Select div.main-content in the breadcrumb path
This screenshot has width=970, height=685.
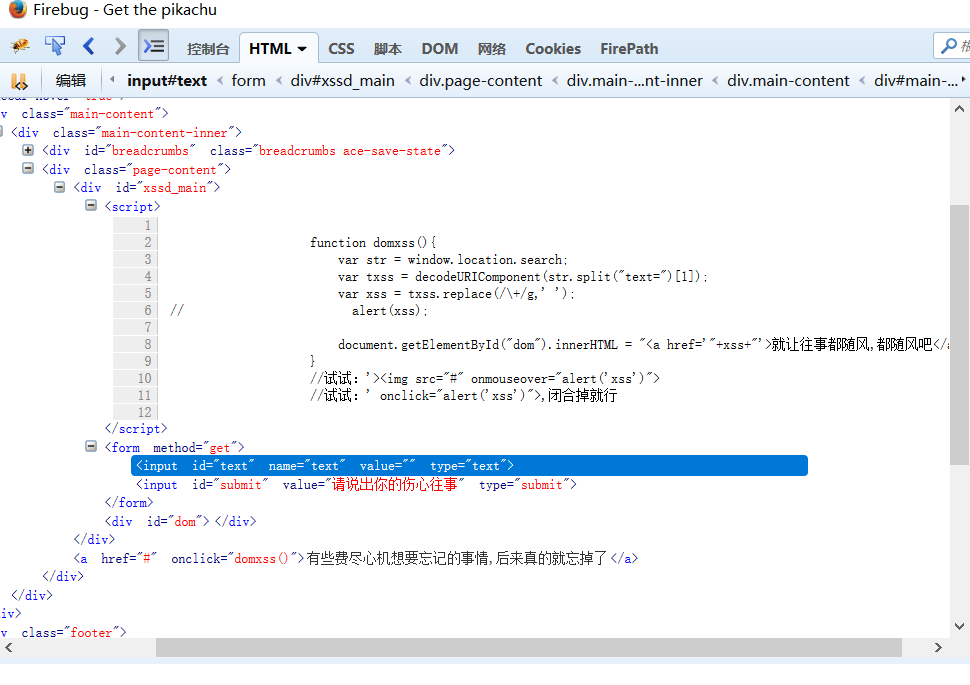[x=788, y=81]
